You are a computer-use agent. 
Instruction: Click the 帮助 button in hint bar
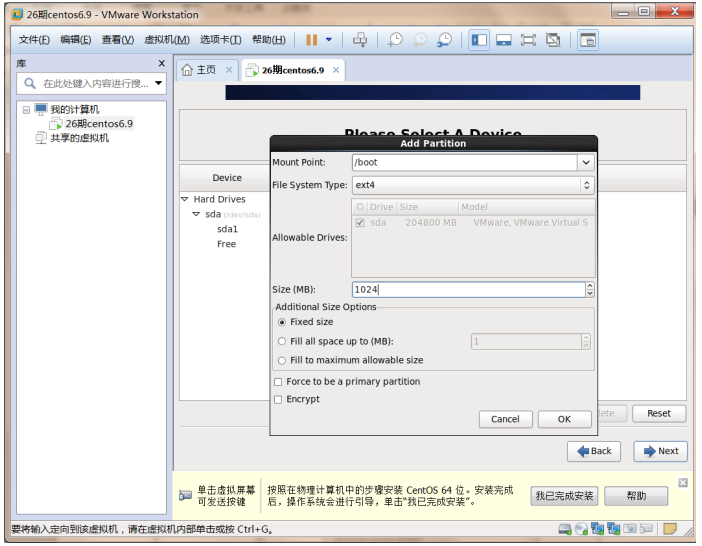pyautogui.click(x=636, y=496)
